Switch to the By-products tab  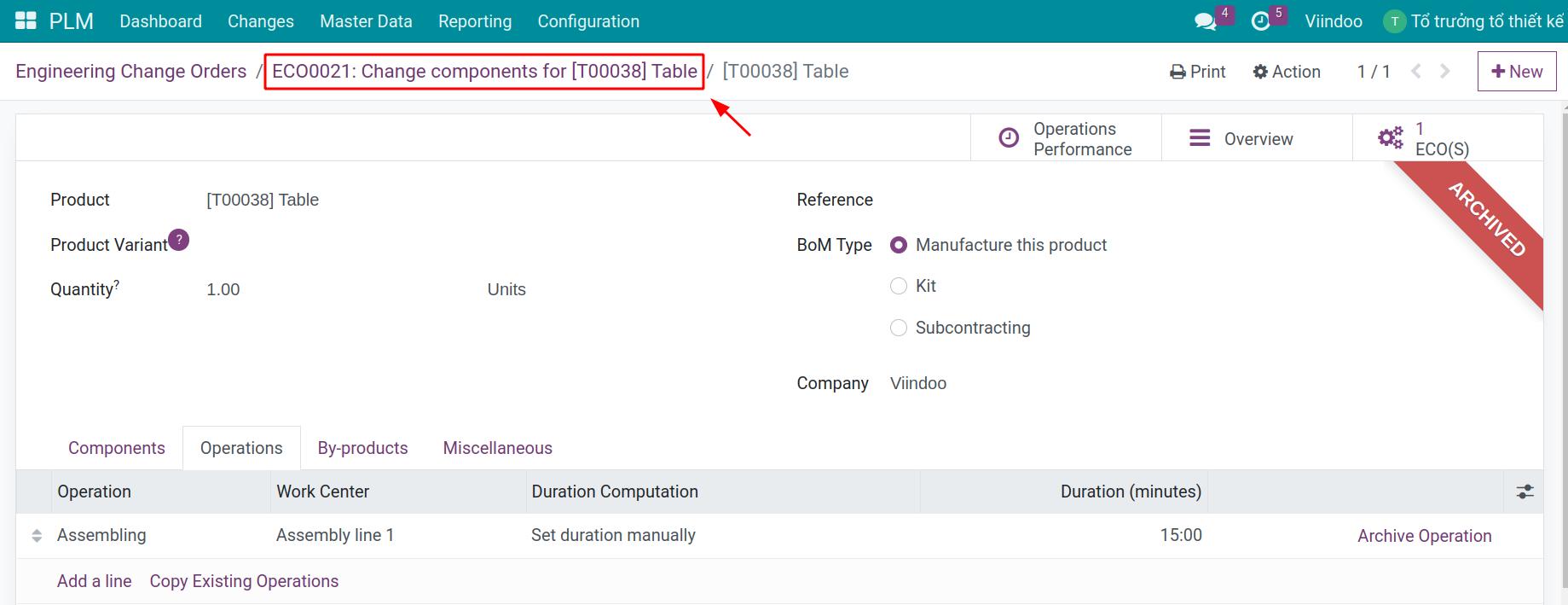click(x=363, y=448)
